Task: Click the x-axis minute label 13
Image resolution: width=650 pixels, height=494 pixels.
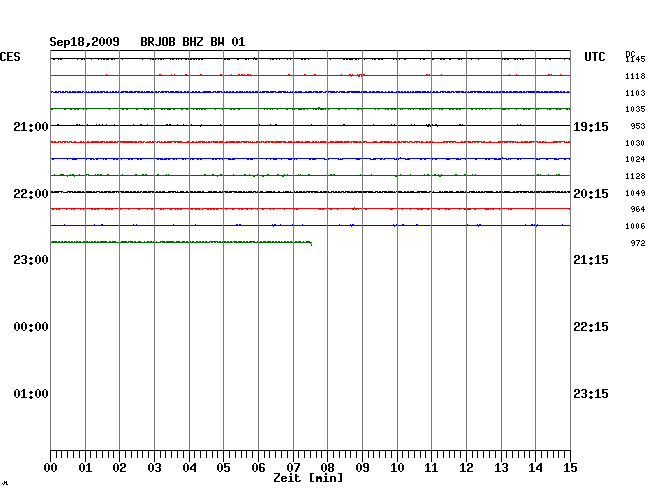Action: click(501, 468)
